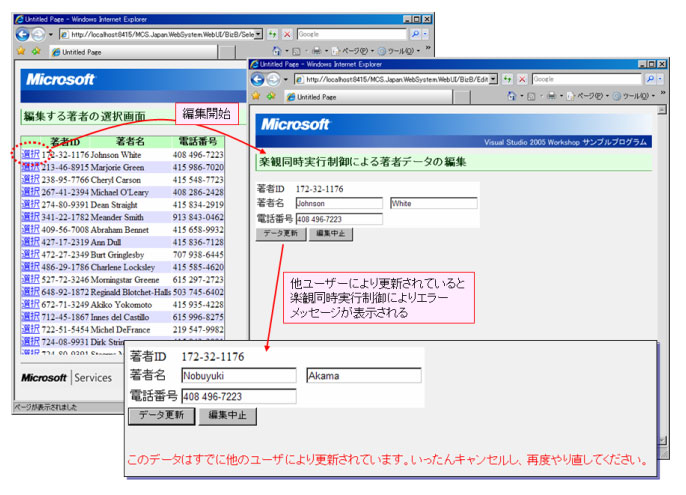Viewport: 686px width, 495px height.
Task: Select Untitled Page tab in the front IE window
Action: pos(368,97)
